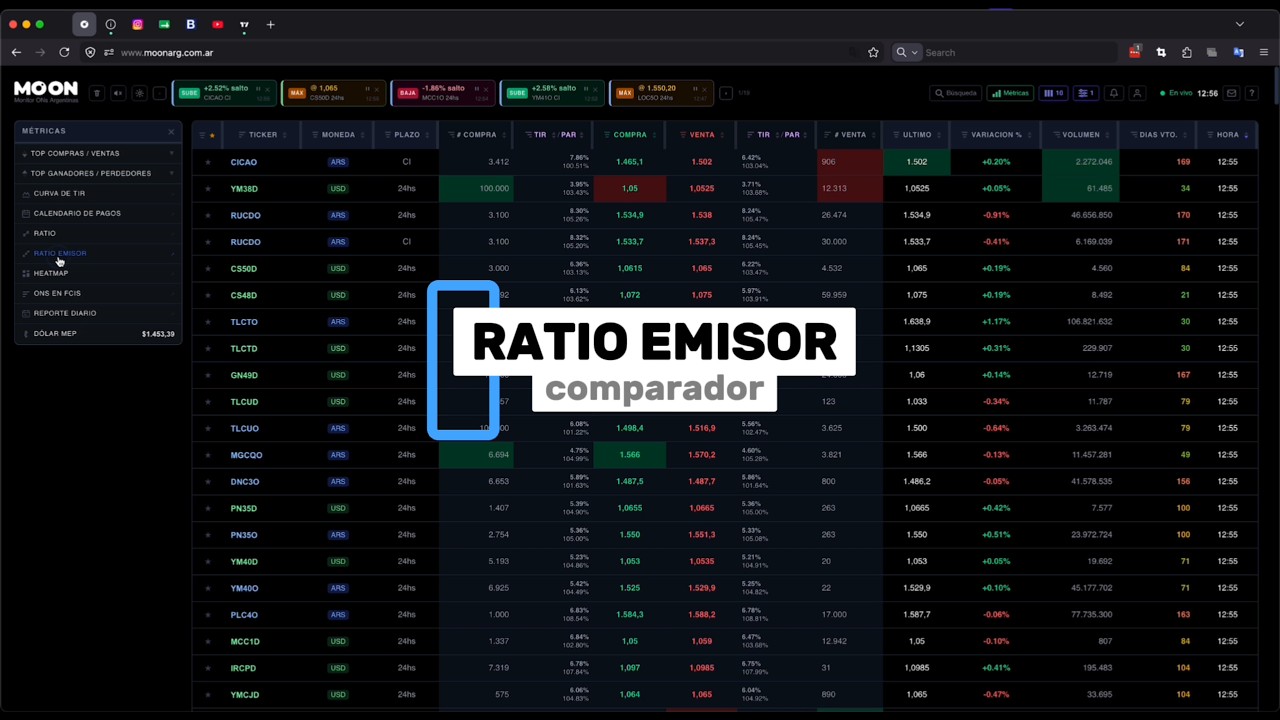Open the columns button showing 10
1280x720 pixels.
coord(1053,93)
